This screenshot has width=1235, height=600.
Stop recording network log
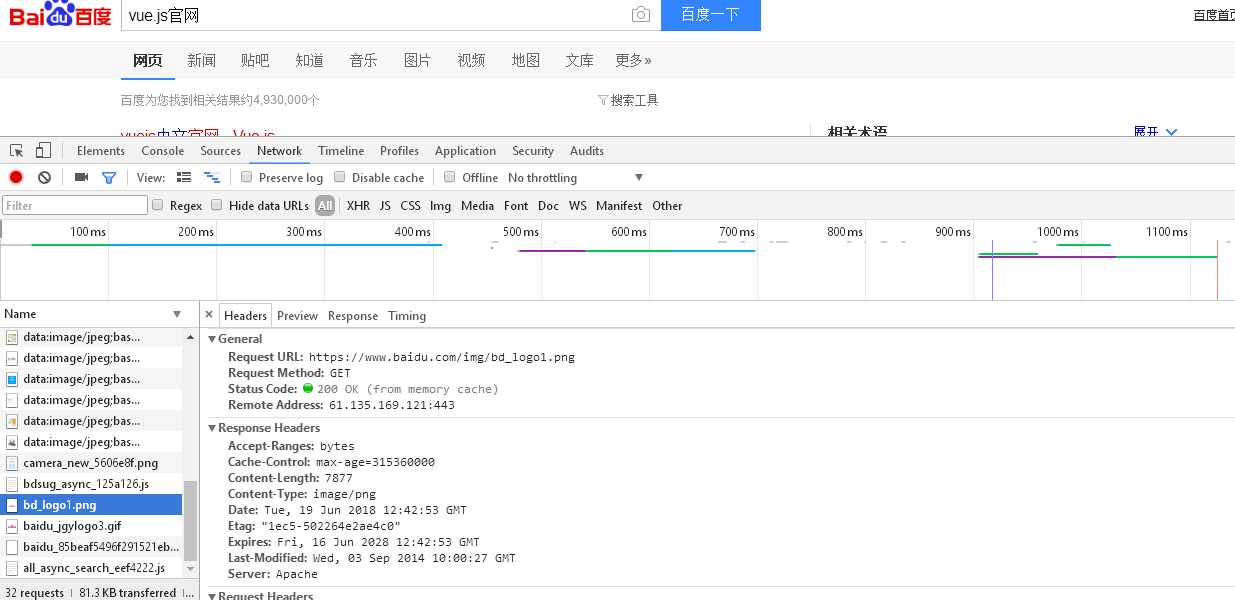(16, 177)
